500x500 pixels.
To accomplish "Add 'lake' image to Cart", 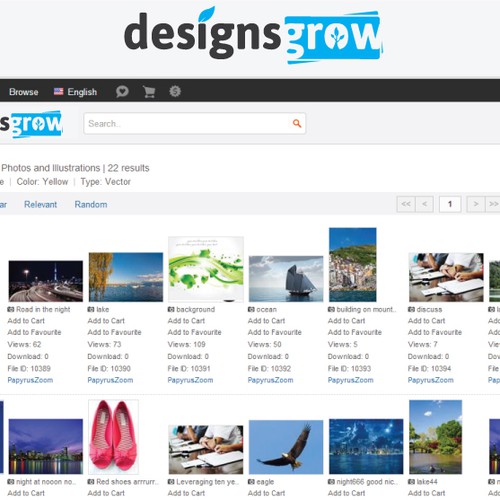I will click(106, 321).
